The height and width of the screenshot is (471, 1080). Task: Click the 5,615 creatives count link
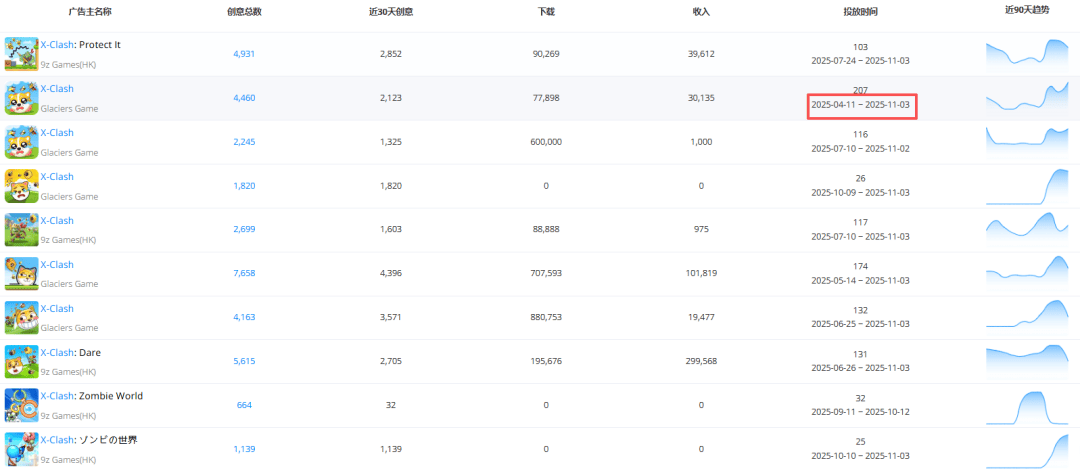coord(244,361)
